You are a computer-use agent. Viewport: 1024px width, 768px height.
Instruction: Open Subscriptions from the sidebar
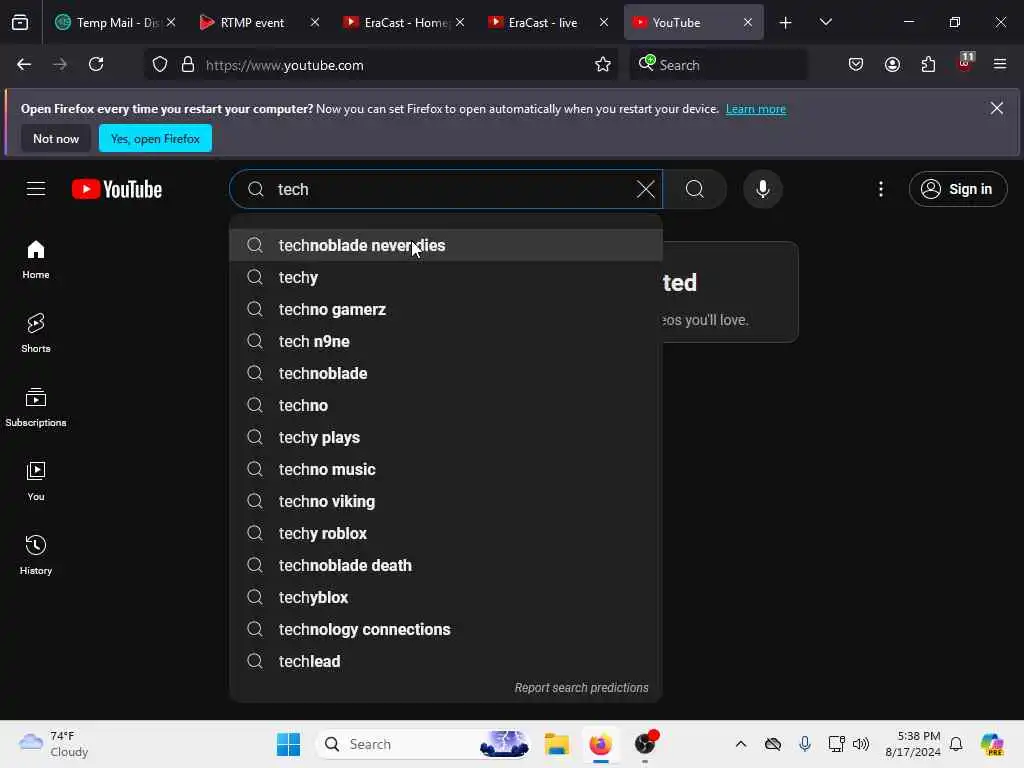(x=36, y=407)
